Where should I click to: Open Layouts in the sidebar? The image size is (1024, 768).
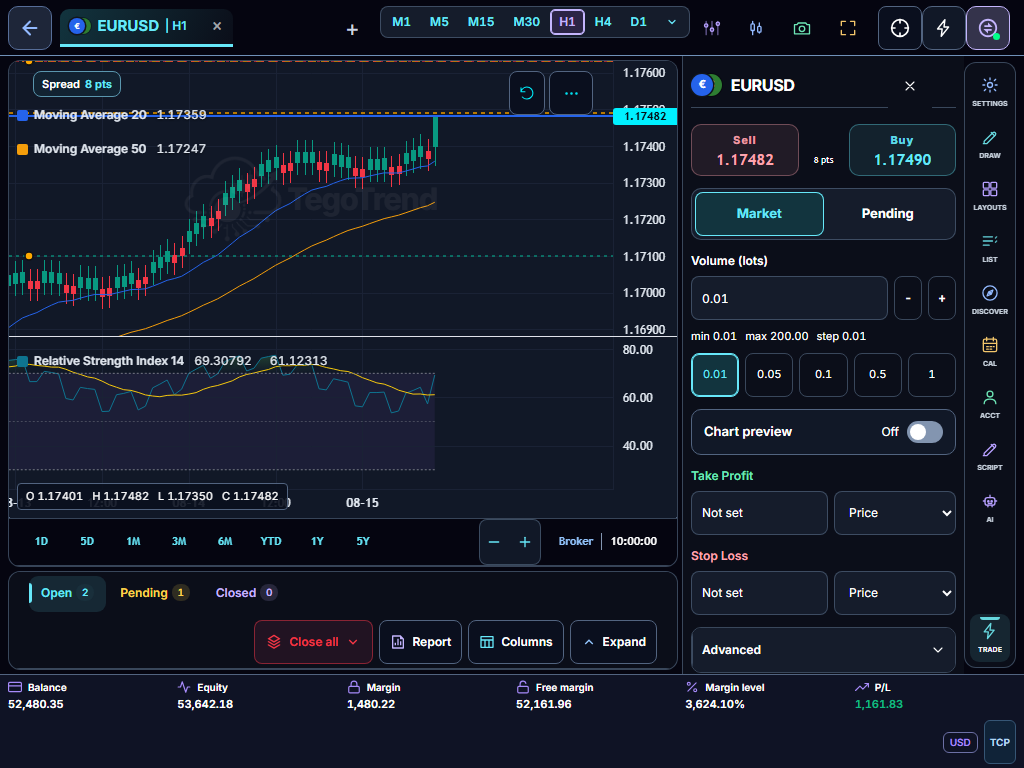pyautogui.click(x=989, y=196)
